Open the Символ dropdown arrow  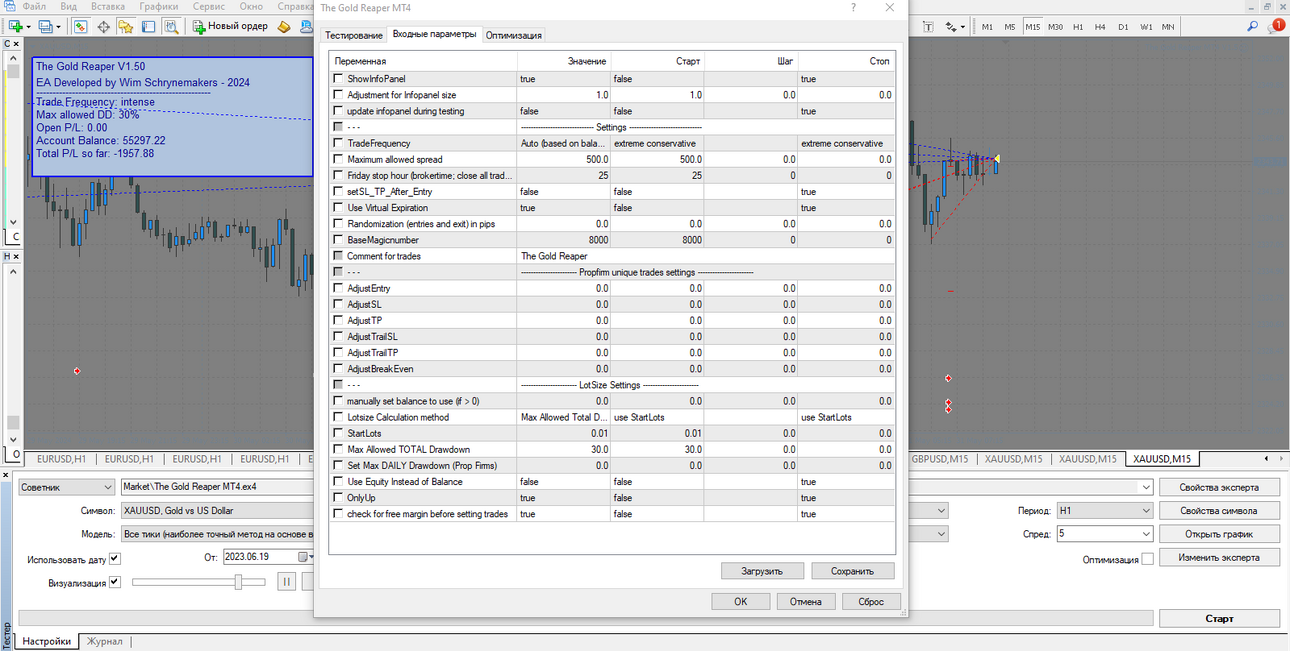tap(940, 510)
